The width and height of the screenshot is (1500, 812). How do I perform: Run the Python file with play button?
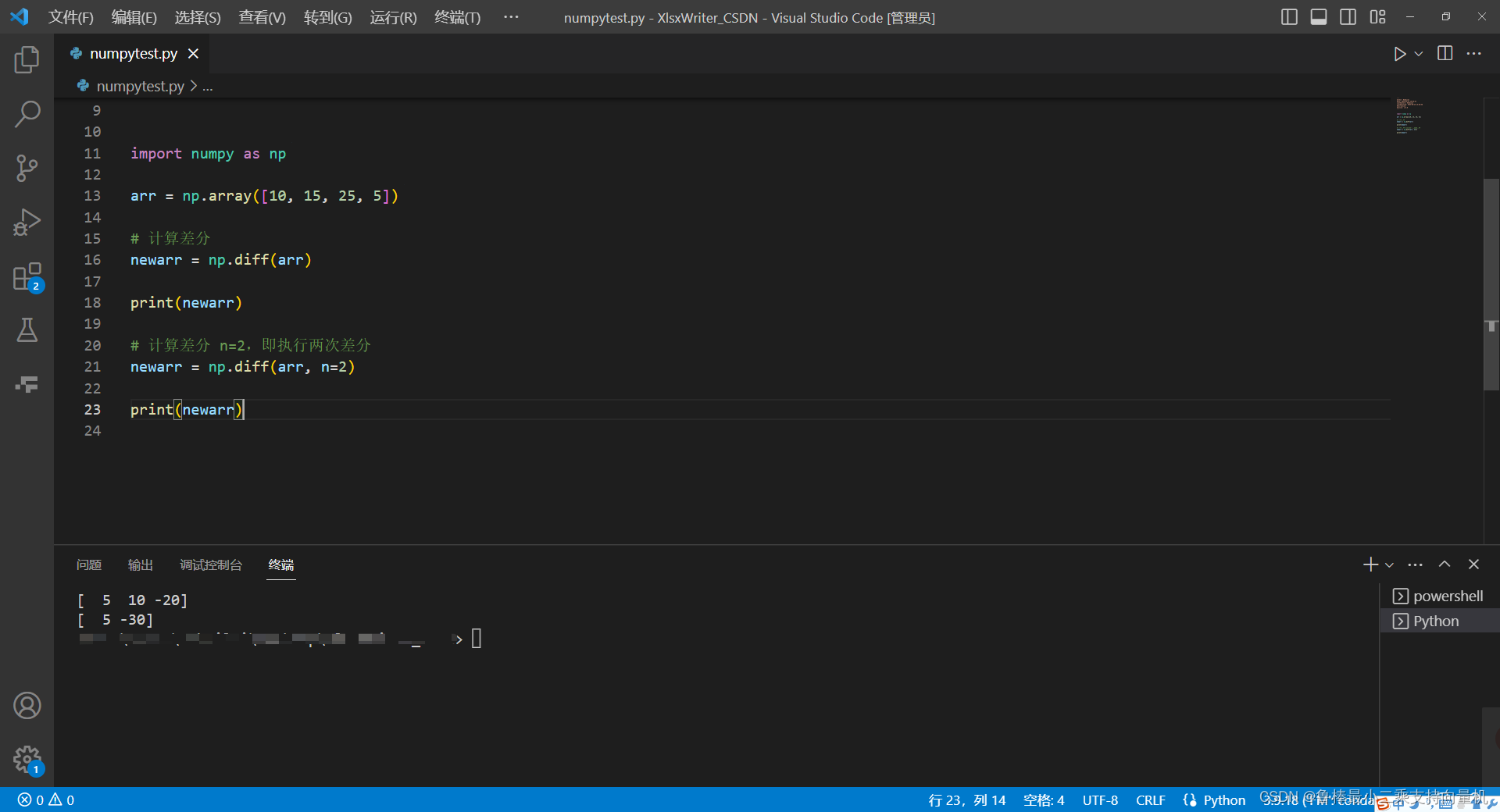[1399, 54]
